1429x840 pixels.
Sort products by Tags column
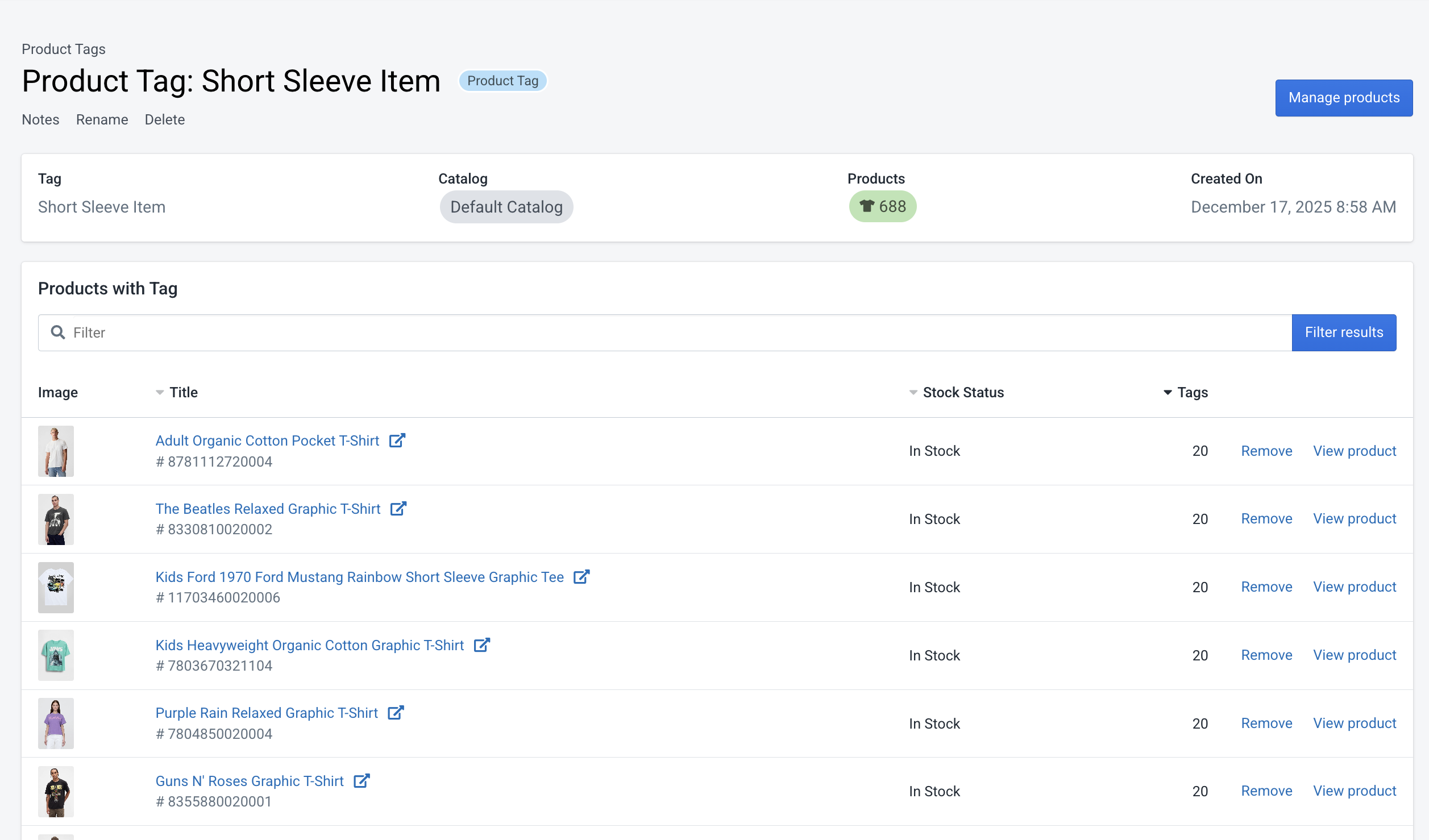(x=1191, y=393)
